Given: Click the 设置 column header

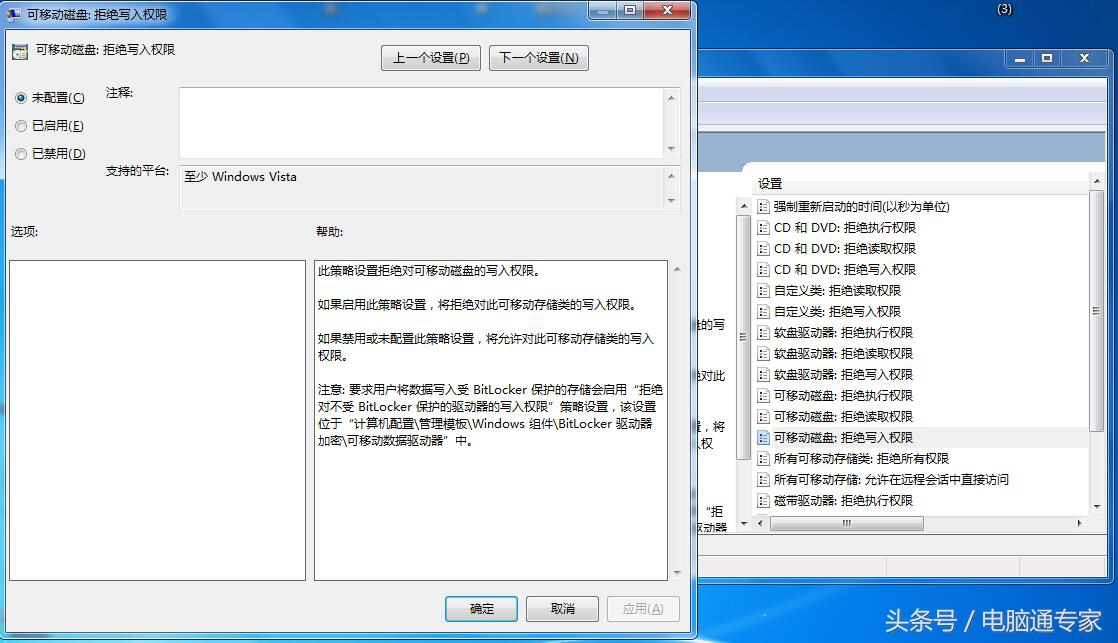Looking at the screenshot, I should 920,184.
